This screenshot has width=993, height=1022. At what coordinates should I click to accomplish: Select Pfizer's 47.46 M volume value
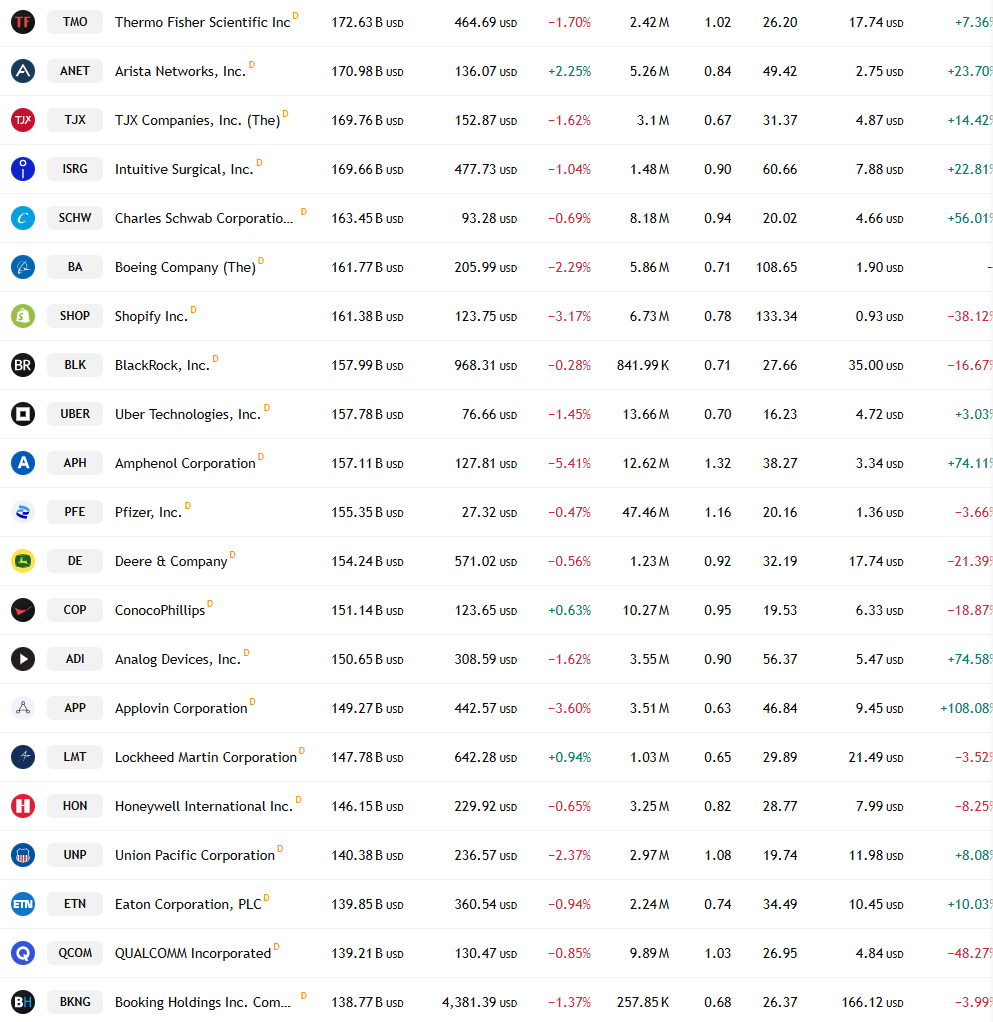[646, 513]
